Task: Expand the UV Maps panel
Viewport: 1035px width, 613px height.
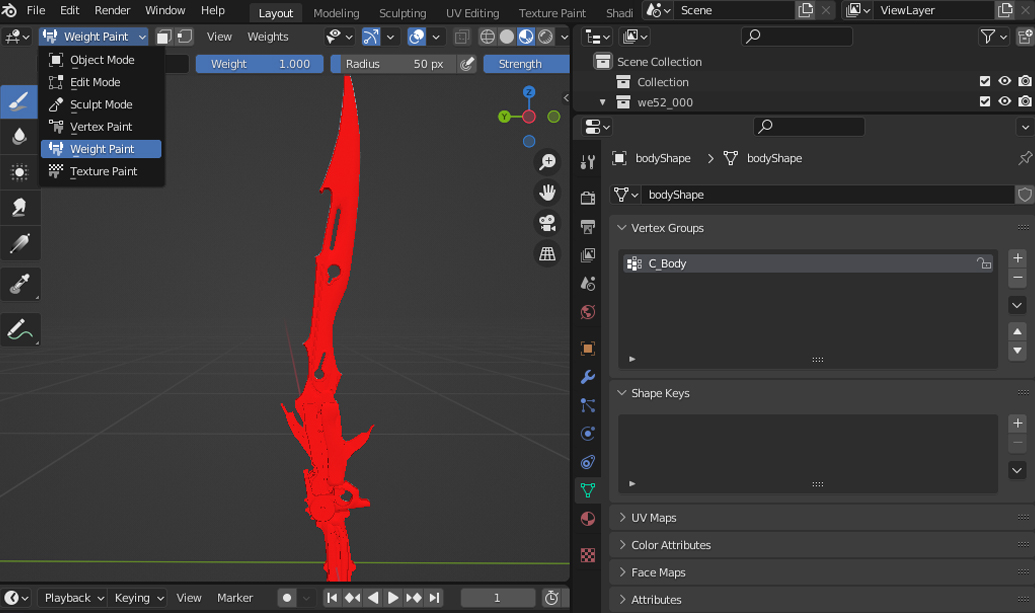Action: 654,518
